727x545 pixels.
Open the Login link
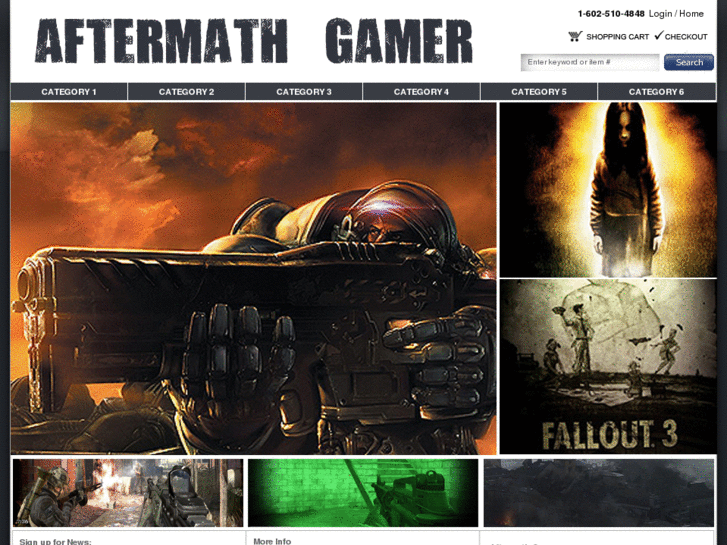point(660,14)
